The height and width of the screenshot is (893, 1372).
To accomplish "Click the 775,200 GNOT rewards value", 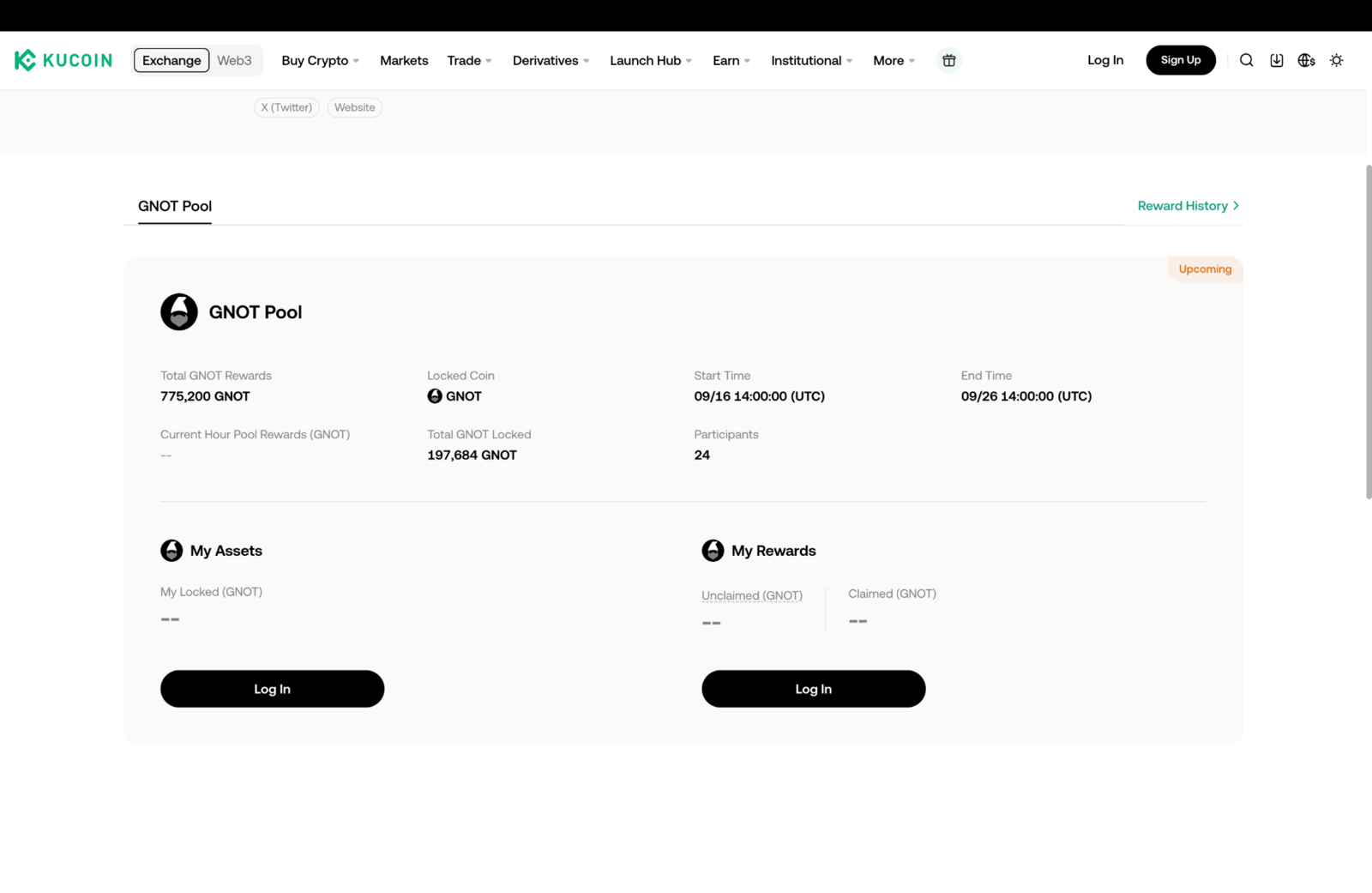I will 205,396.
